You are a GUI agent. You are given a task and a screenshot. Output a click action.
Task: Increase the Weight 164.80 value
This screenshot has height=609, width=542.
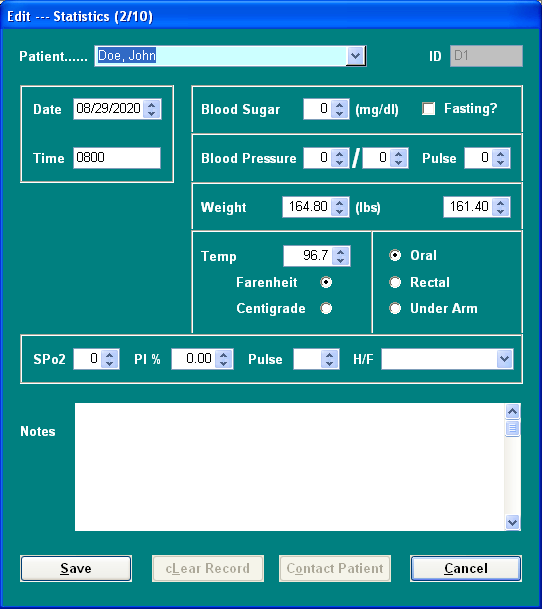click(x=340, y=202)
